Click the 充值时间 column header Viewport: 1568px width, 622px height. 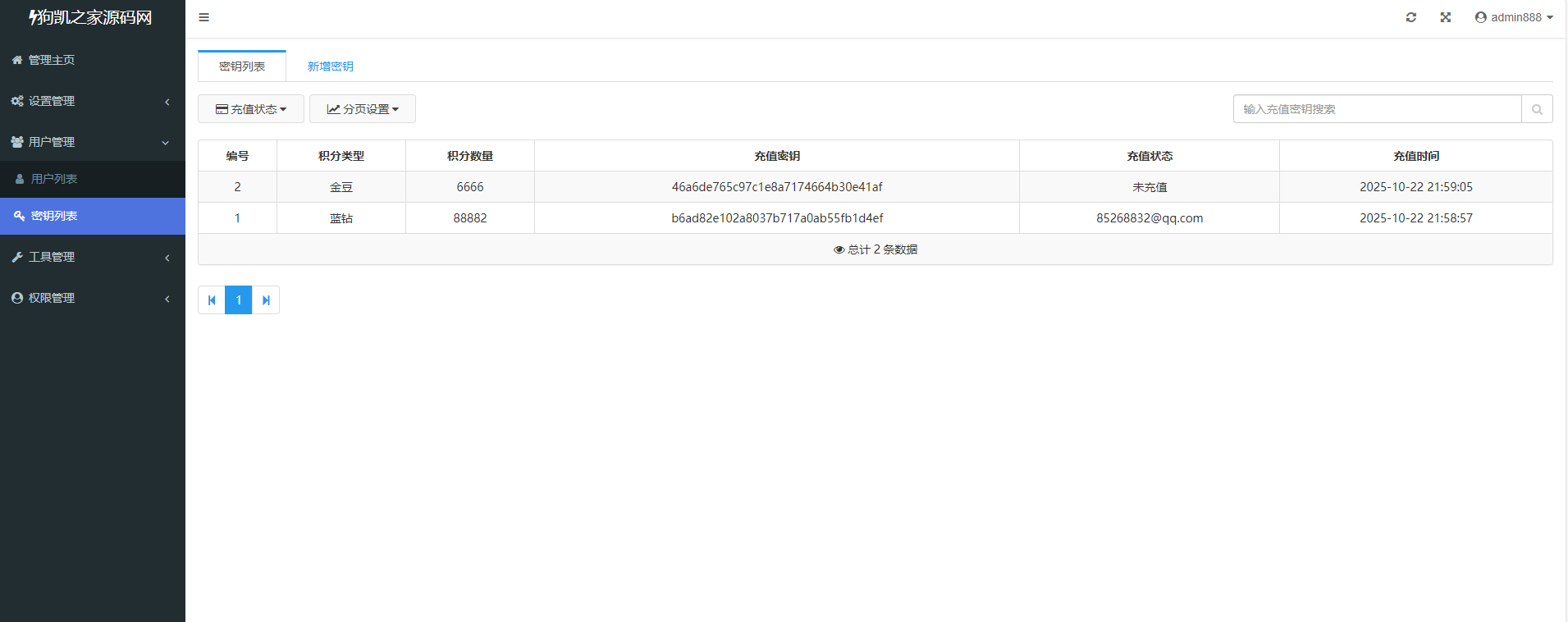[1416, 156]
